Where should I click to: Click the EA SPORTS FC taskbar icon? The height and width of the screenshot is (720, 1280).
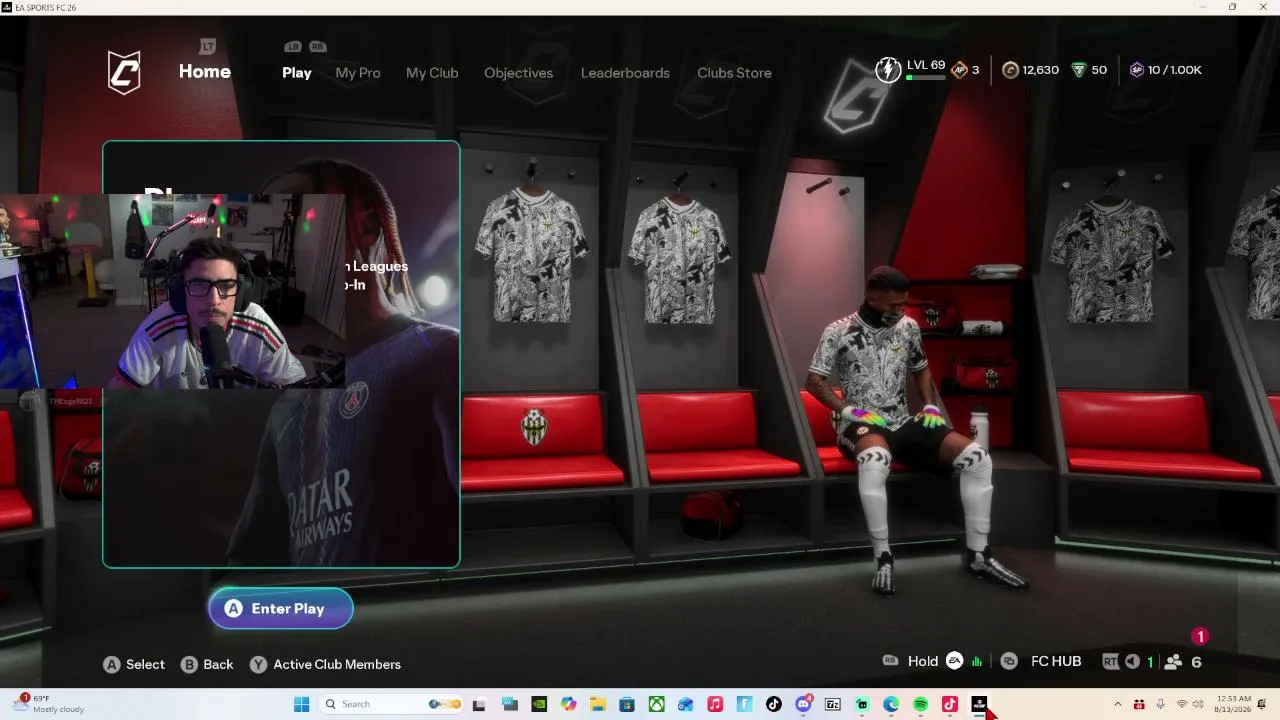point(979,704)
